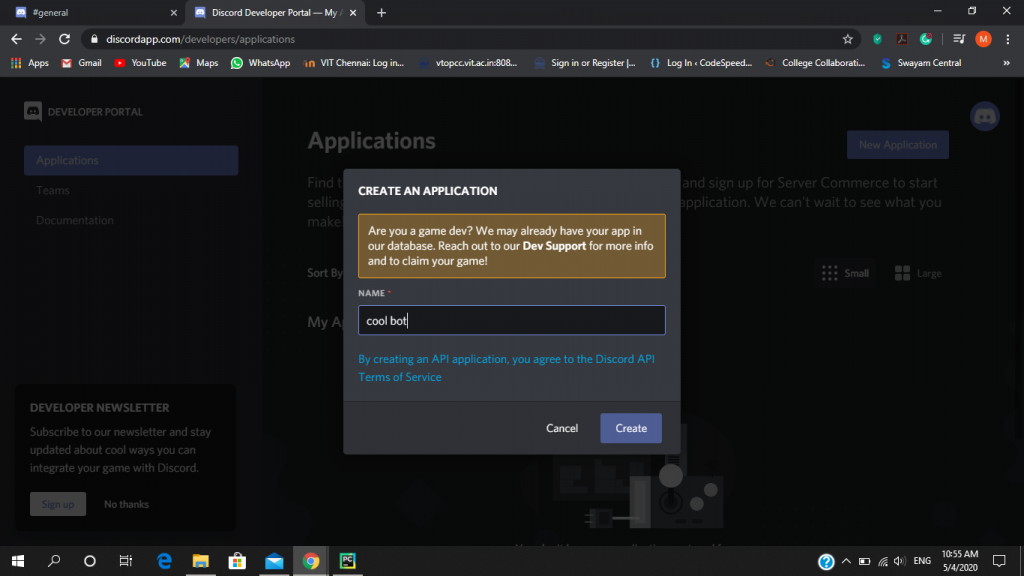Open Chrome's three-dot menu
The height and width of the screenshot is (576, 1024).
(1008, 39)
